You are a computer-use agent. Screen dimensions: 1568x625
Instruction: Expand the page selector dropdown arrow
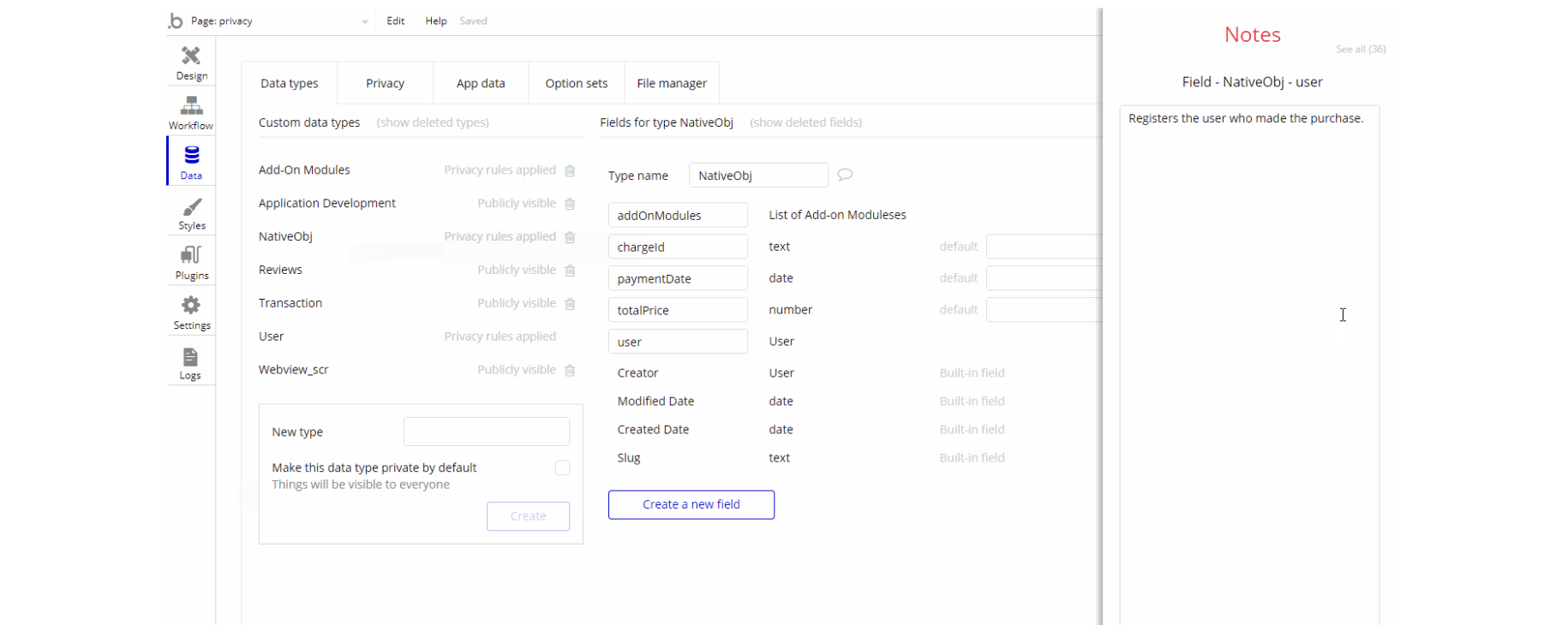coord(365,21)
